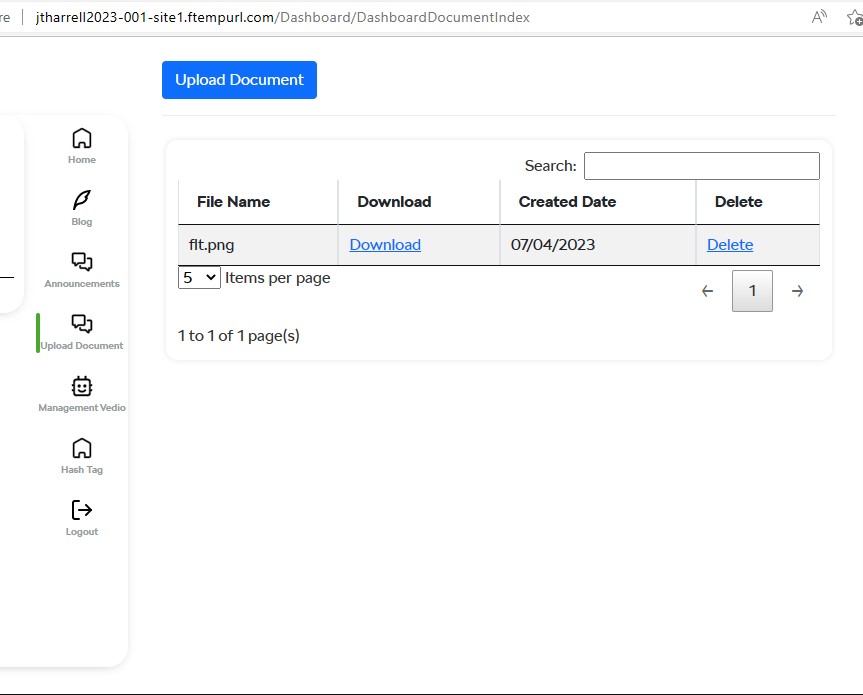Download the flt.png file

pyautogui.click(x=385, y=244)
